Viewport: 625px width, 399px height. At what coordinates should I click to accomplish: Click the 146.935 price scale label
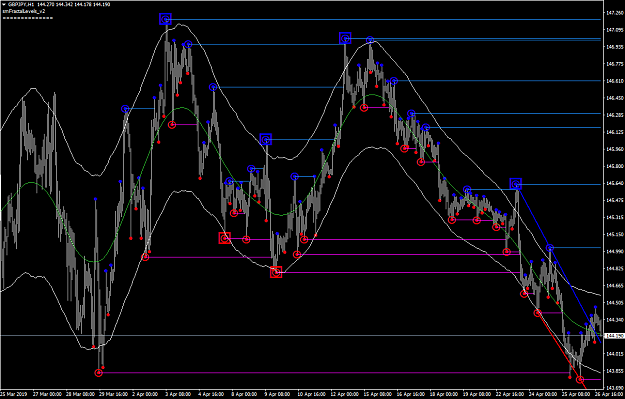(615, 47)
